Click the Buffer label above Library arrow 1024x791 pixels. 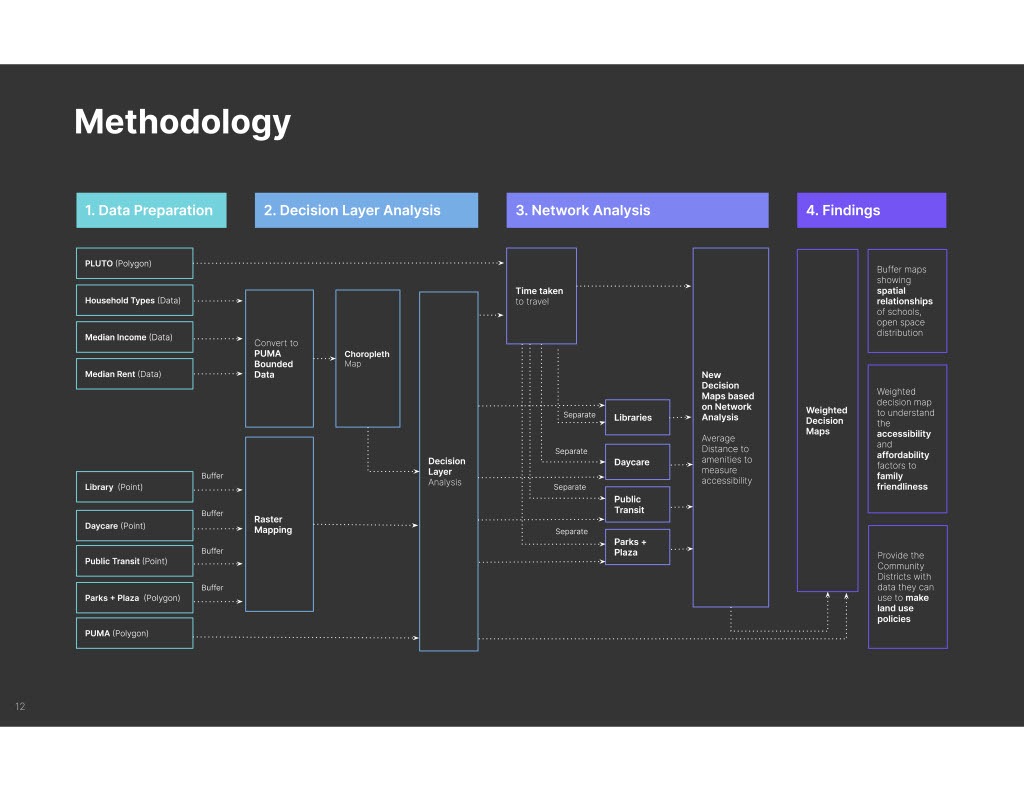click(x=212, y=476)
